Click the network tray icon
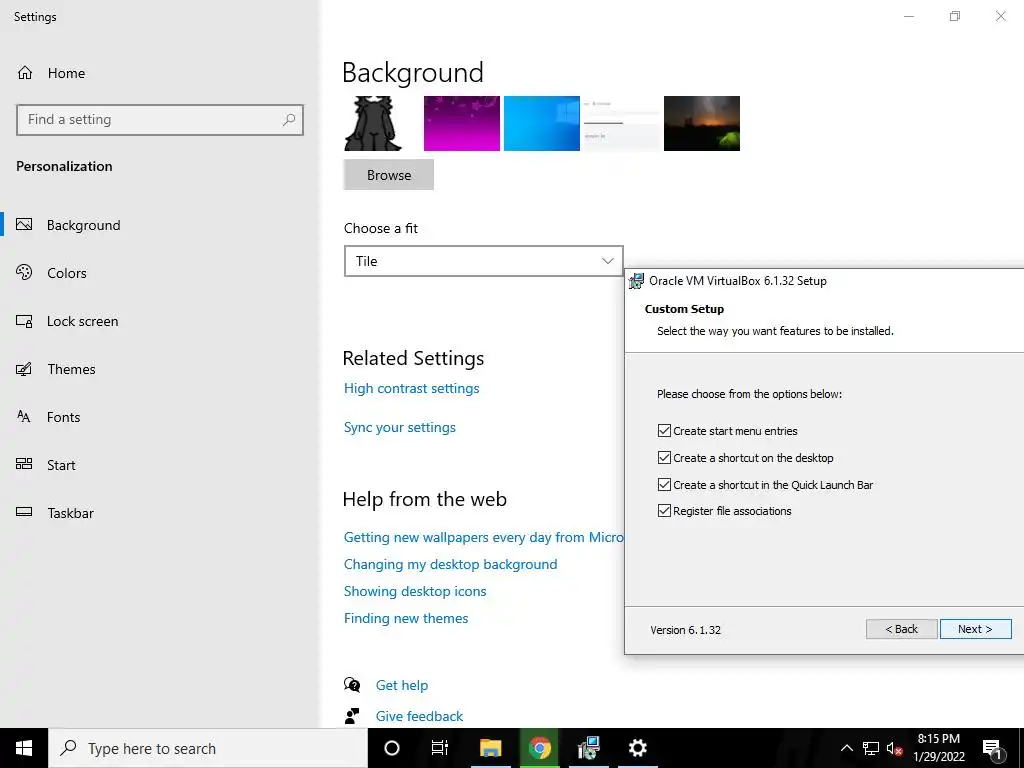 tap(871, 748)
